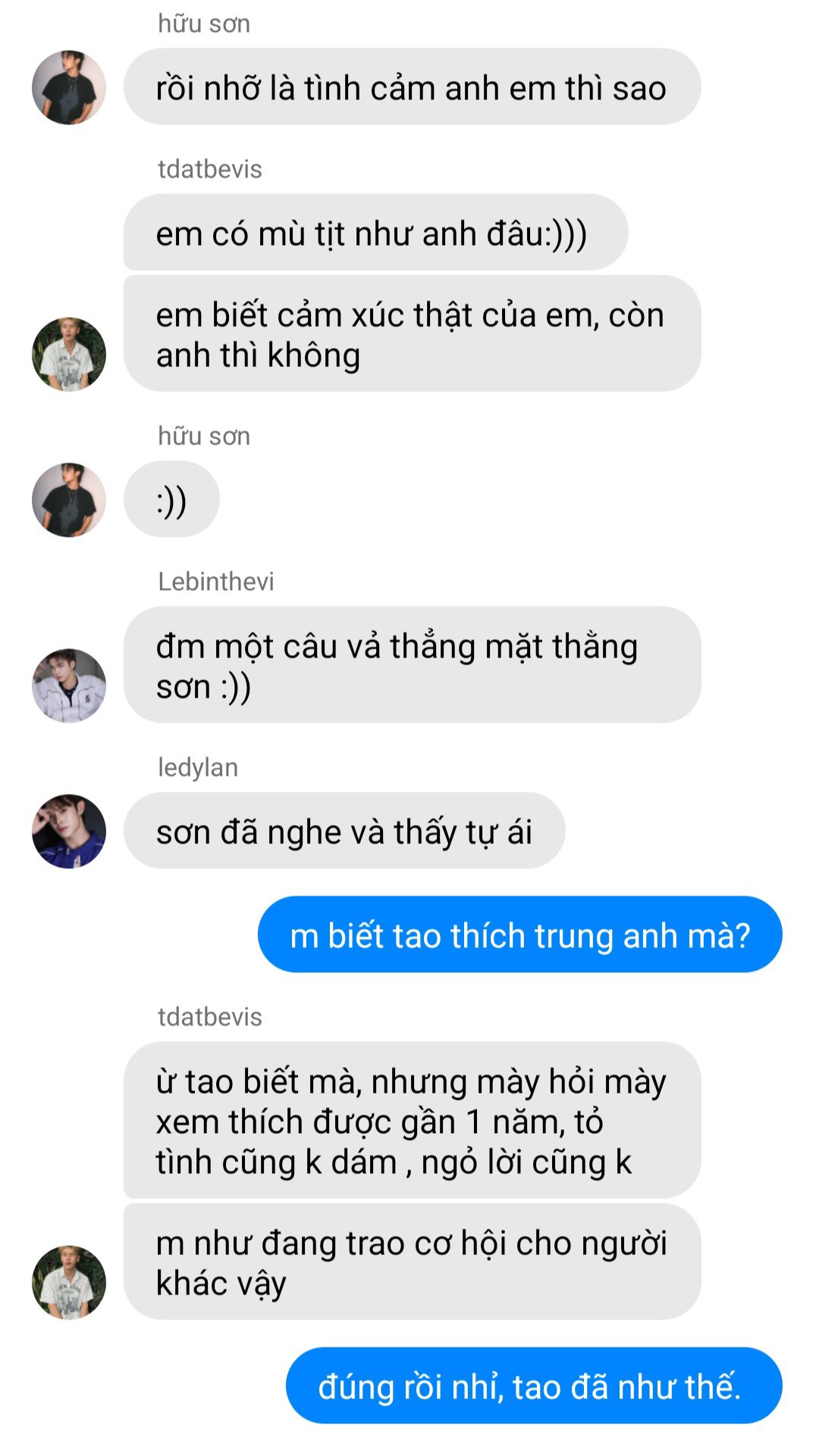Tap the sender name 'ledylan'
819x1456 pixels.
coord(198,767)
